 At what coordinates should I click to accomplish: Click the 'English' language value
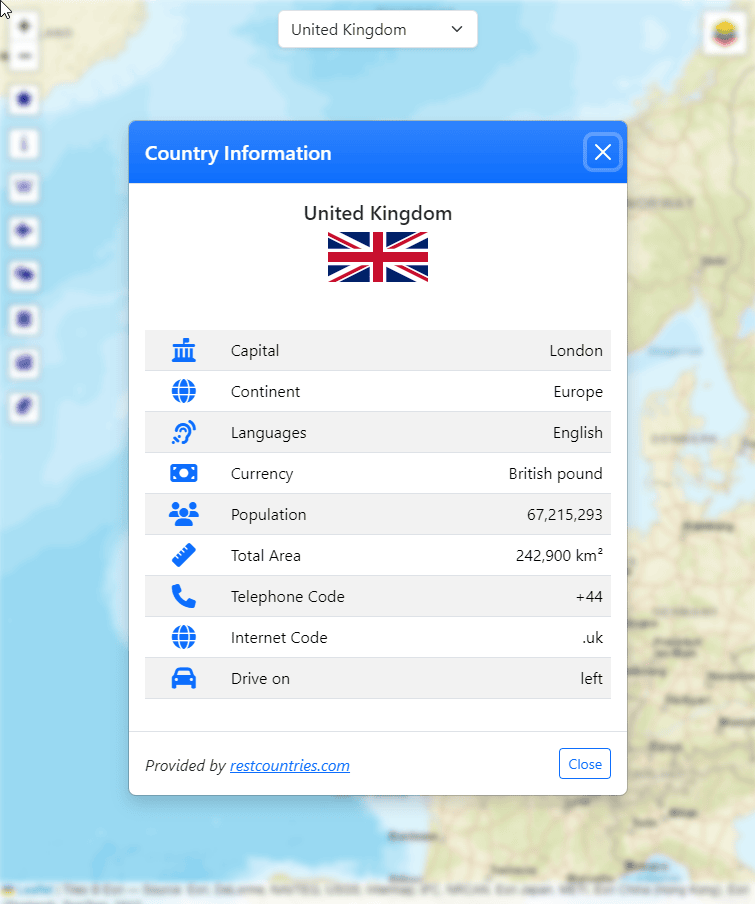(x=577, y=432)
